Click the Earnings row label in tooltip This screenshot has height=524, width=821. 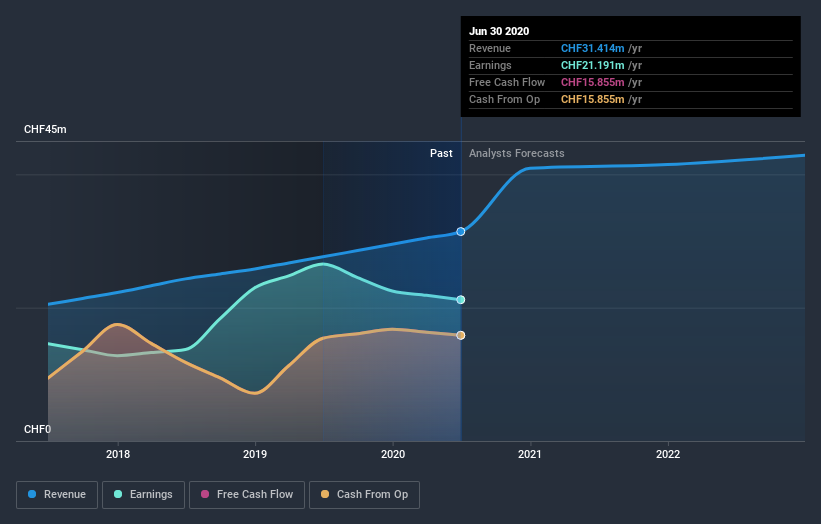pos(490,65)
